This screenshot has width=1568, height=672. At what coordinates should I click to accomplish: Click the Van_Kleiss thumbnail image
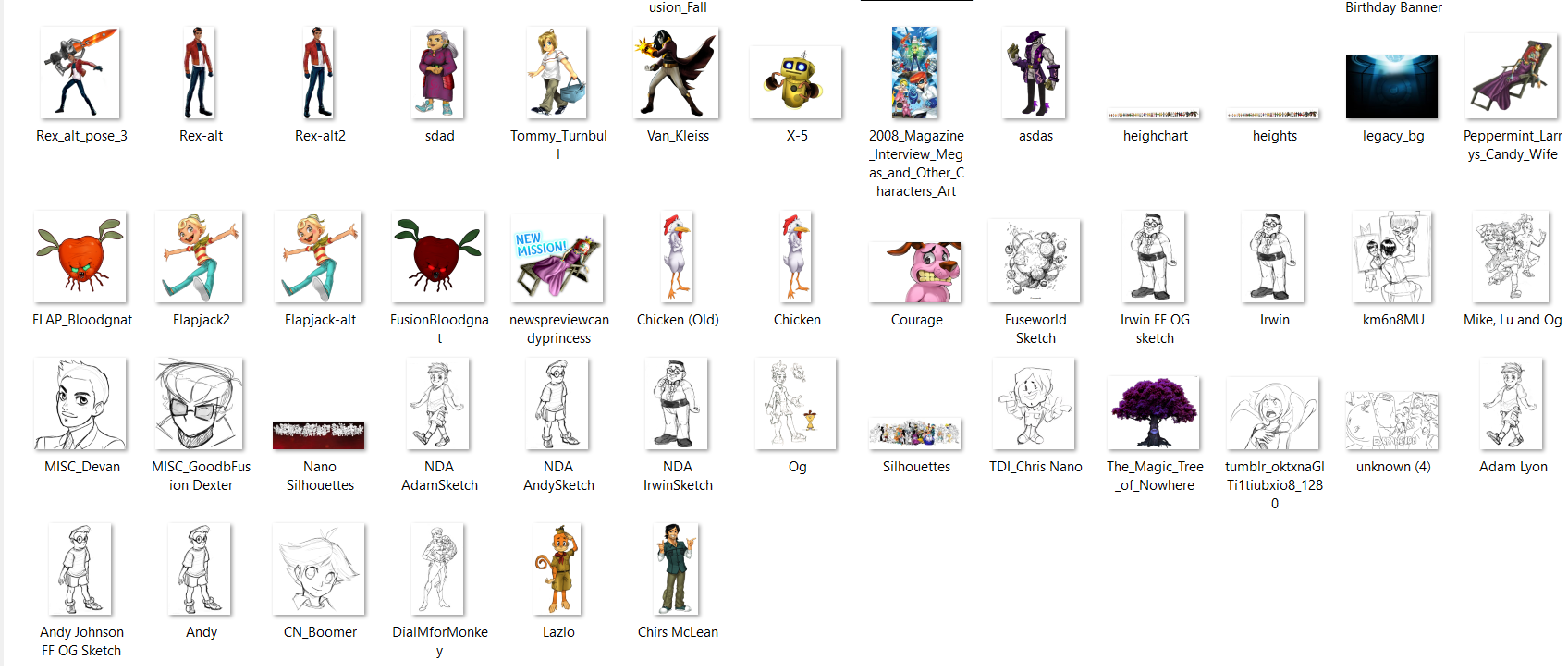click(x=676, y=73)
